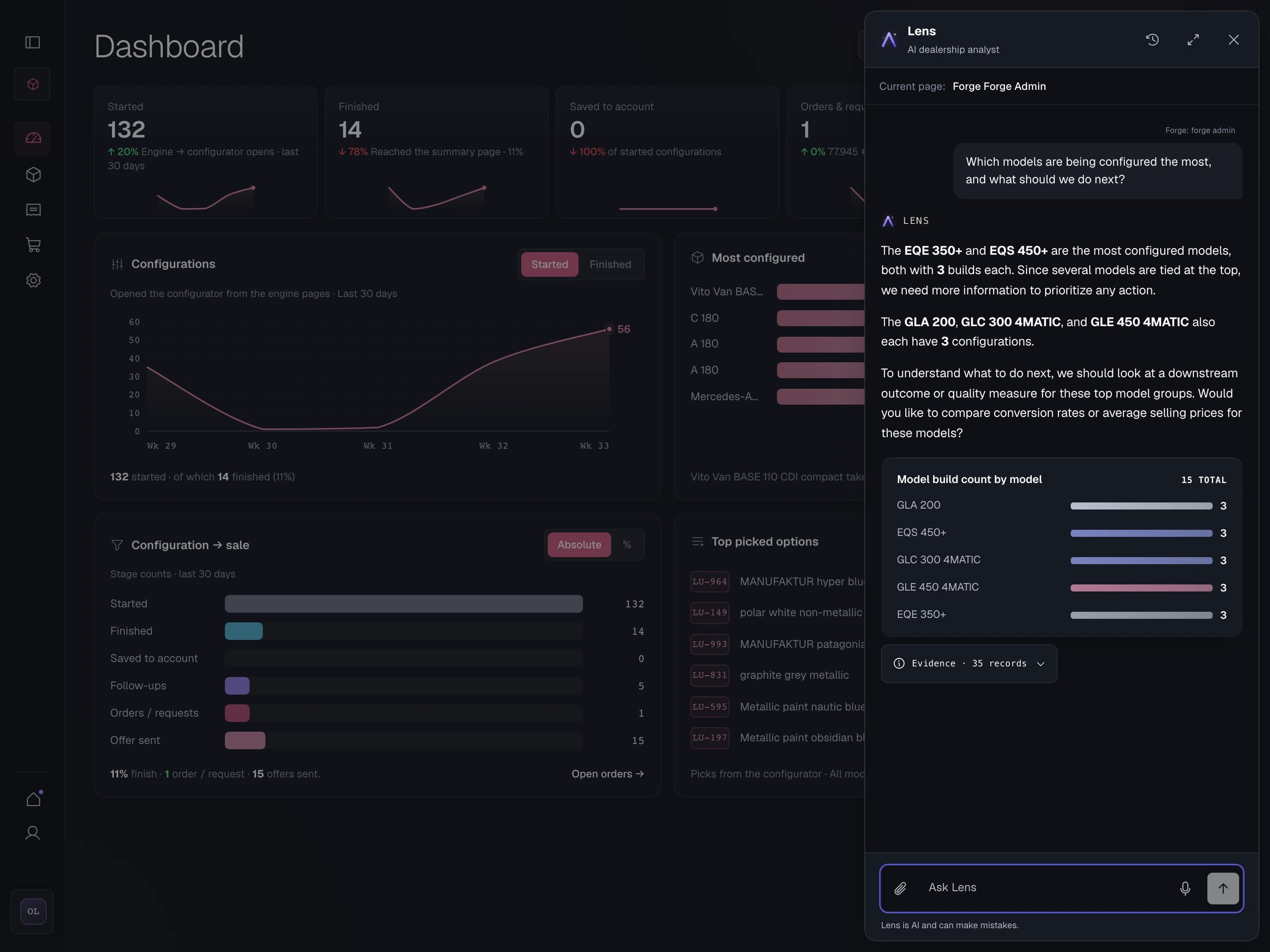1270x952 pixels.
Task: Click graphite grey metallic option text
Action: (x=794, y=675)
